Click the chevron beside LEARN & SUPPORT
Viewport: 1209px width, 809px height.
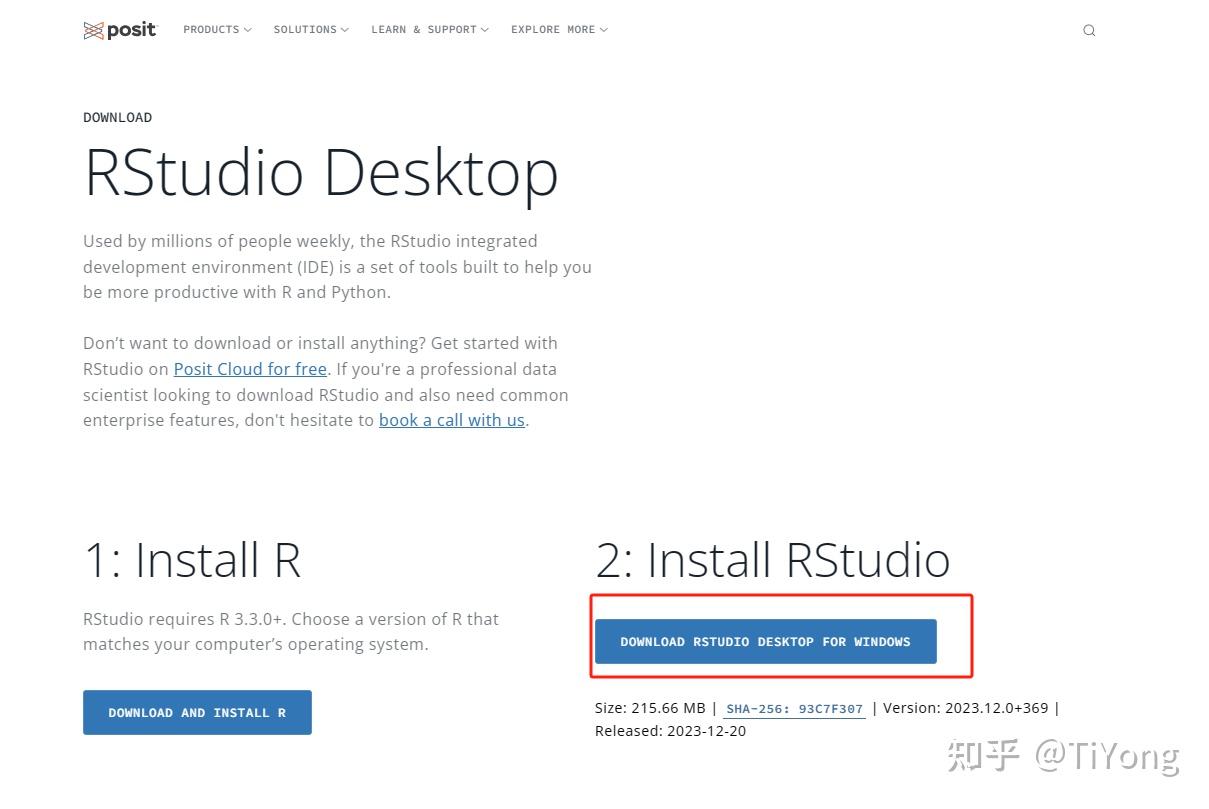[x=485, y=30]
